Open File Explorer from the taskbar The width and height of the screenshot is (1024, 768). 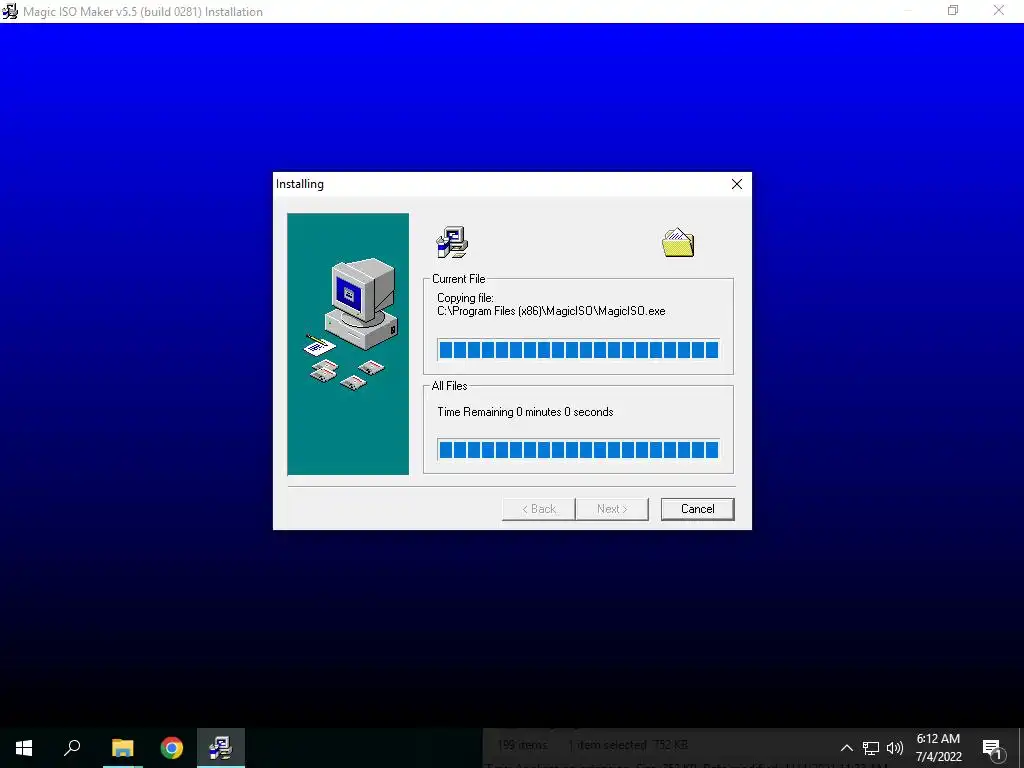click(122, 748)
